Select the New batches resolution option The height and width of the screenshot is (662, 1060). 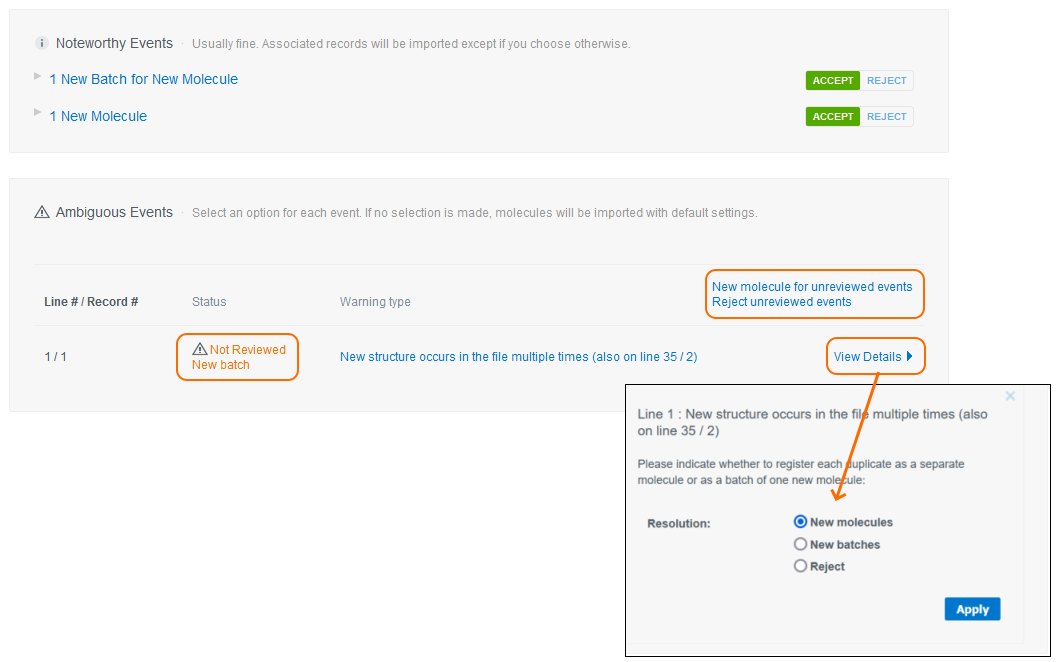click(x=800, y=544)
